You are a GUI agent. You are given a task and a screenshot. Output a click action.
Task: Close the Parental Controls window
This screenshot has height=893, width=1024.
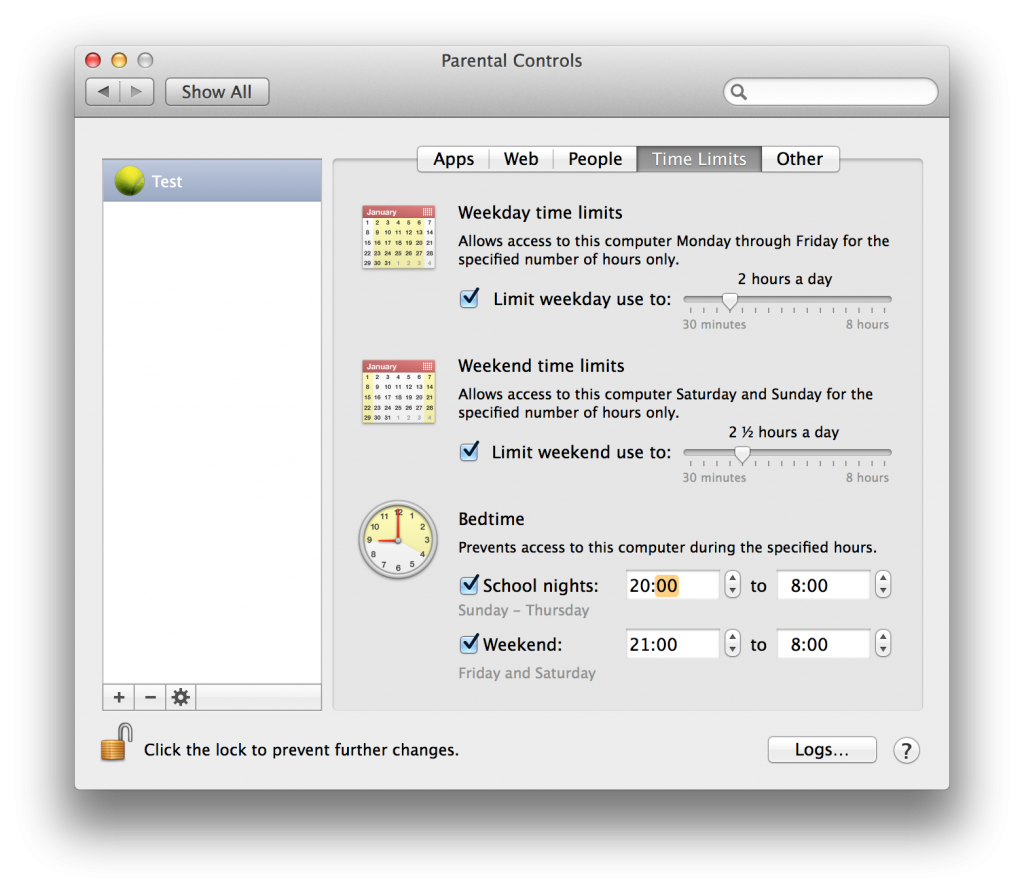tap(93, 60)
